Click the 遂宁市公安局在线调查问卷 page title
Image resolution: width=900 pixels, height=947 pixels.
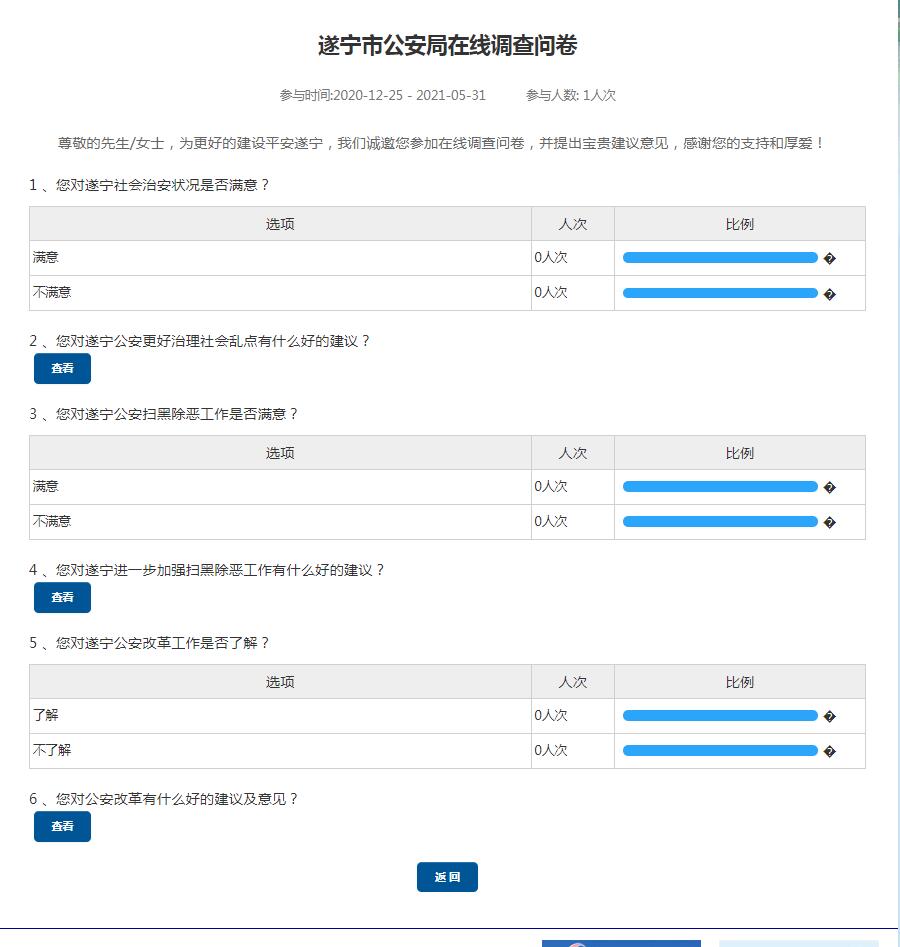tap(447, 46)
